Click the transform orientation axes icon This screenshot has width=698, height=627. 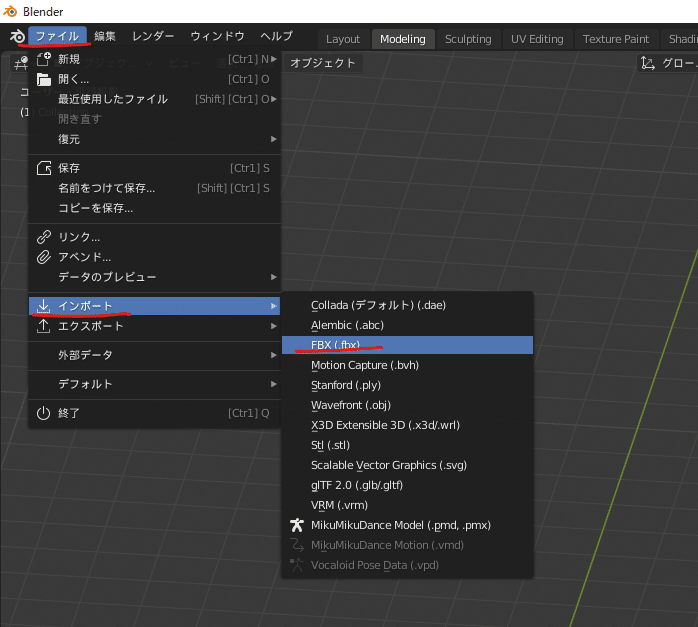point(648,63)
